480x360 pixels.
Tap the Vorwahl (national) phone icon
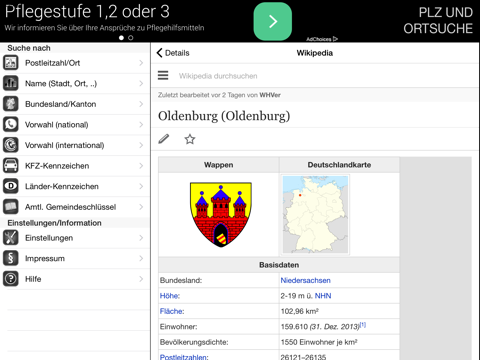pos(11,124)
